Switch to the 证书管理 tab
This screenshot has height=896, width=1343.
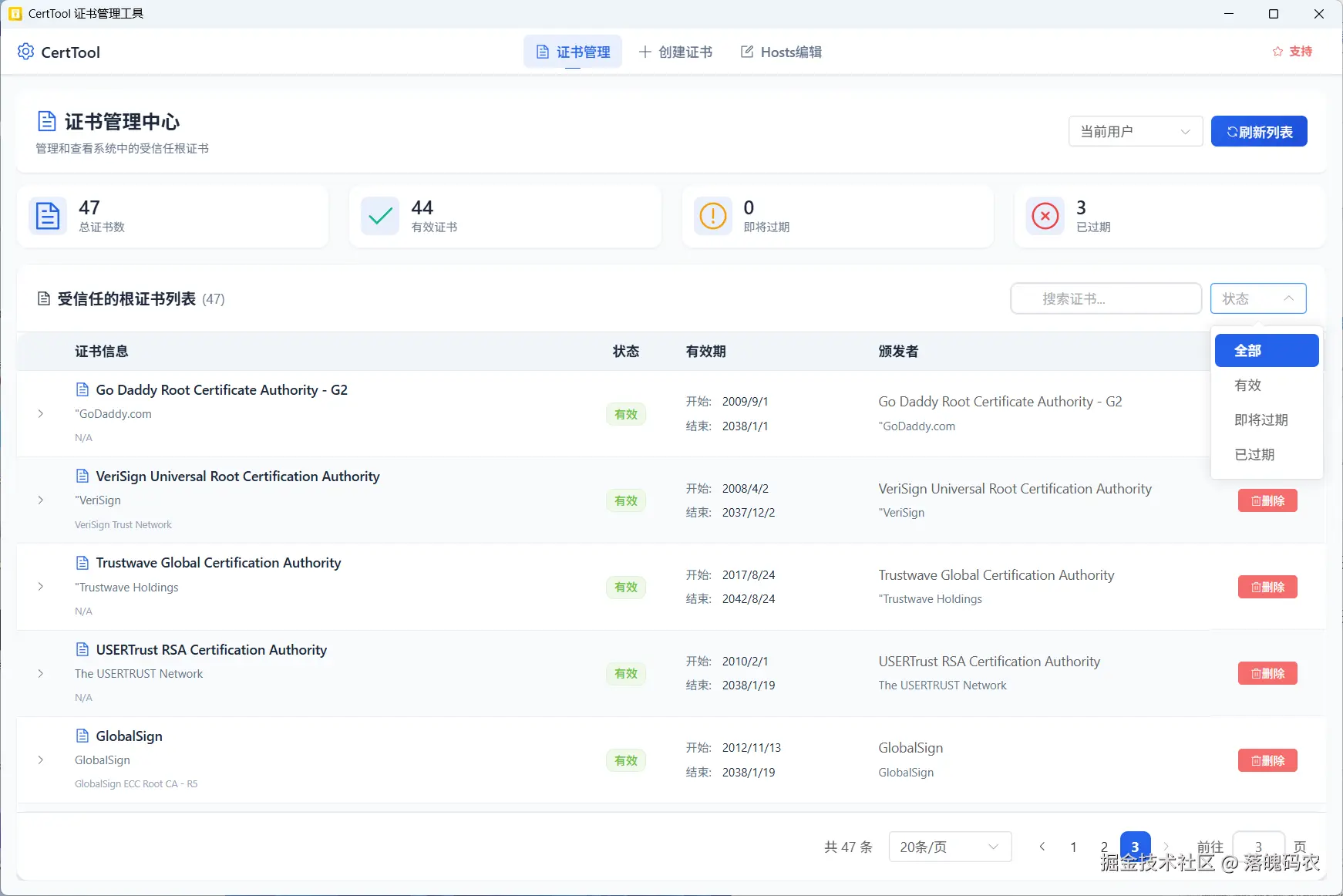point(573,52)
